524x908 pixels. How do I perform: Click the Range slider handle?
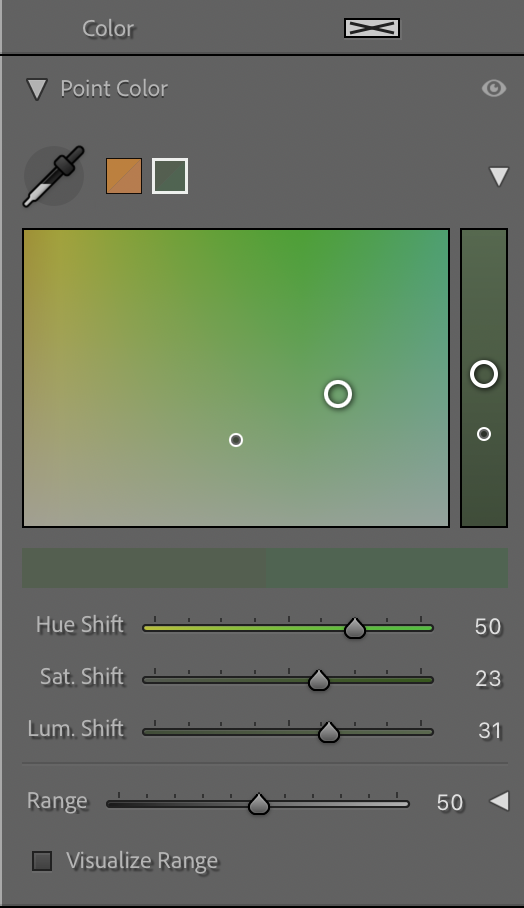[259, 804]
